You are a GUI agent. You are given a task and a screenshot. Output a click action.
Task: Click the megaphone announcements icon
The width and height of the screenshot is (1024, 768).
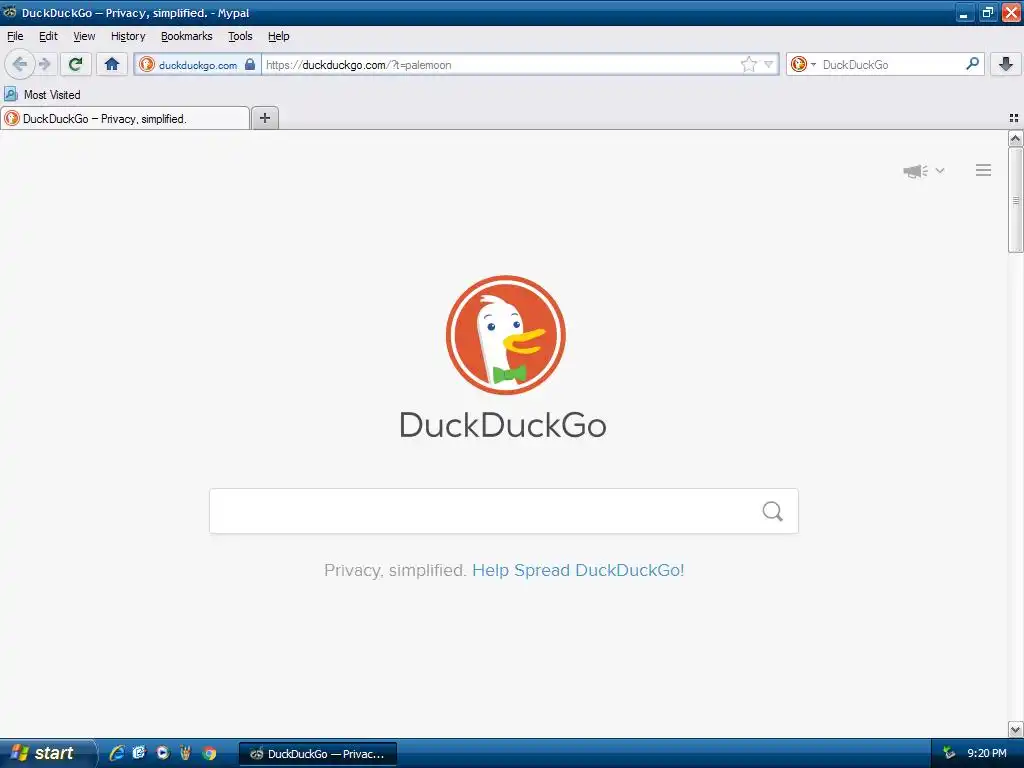click(x=915, y=171)
